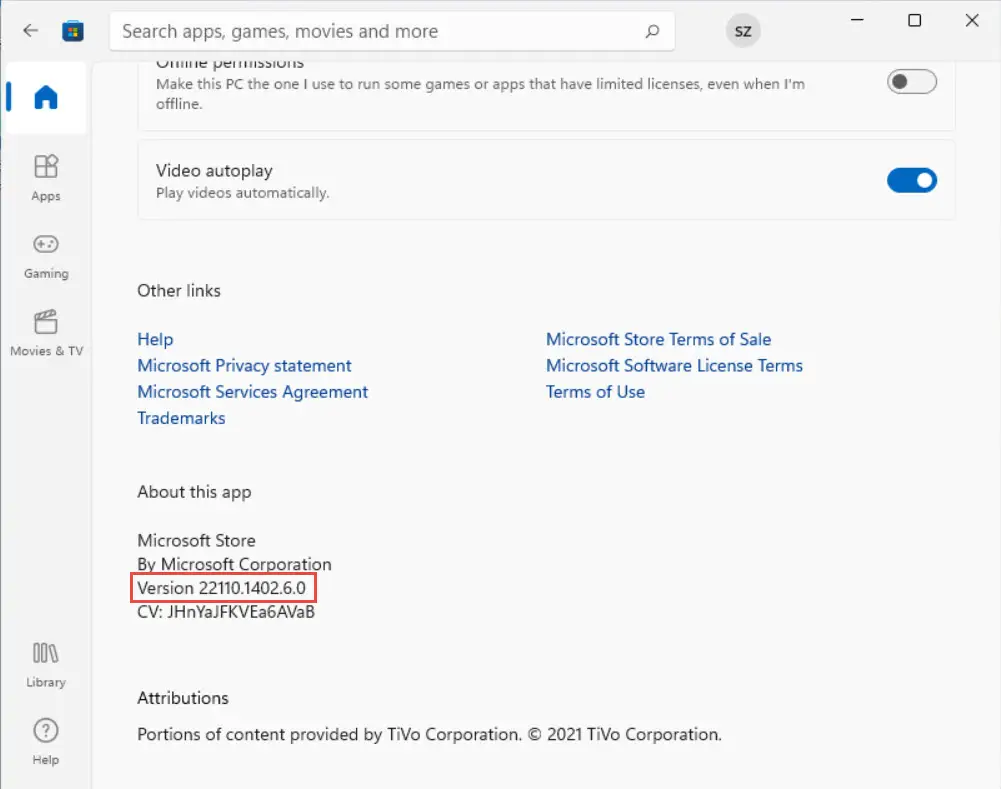1001x789 pixels.
Task: Click the Video autoplay label
Action: [214, 170]
